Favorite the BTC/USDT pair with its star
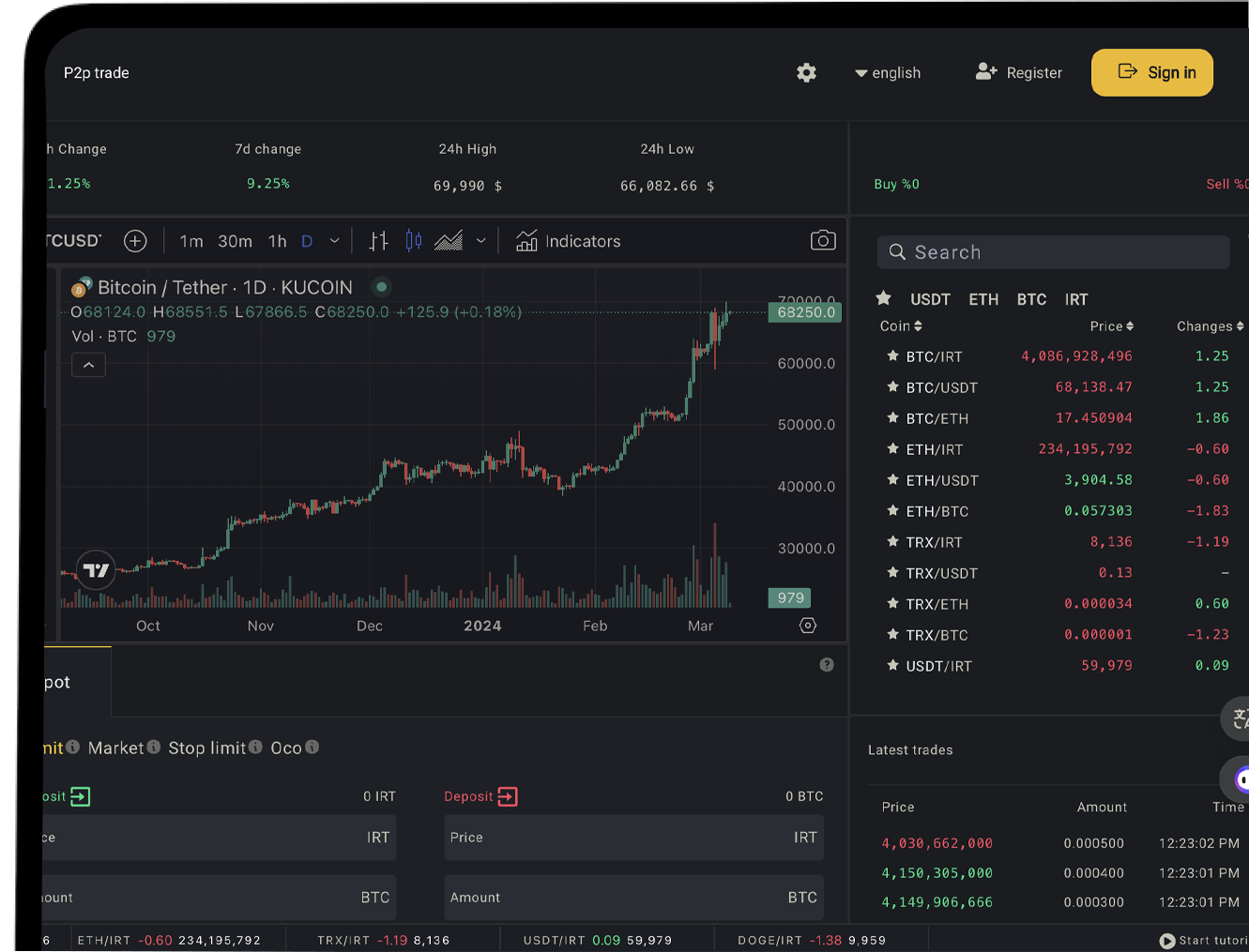 pyautogui.click(x=892, y=387)
